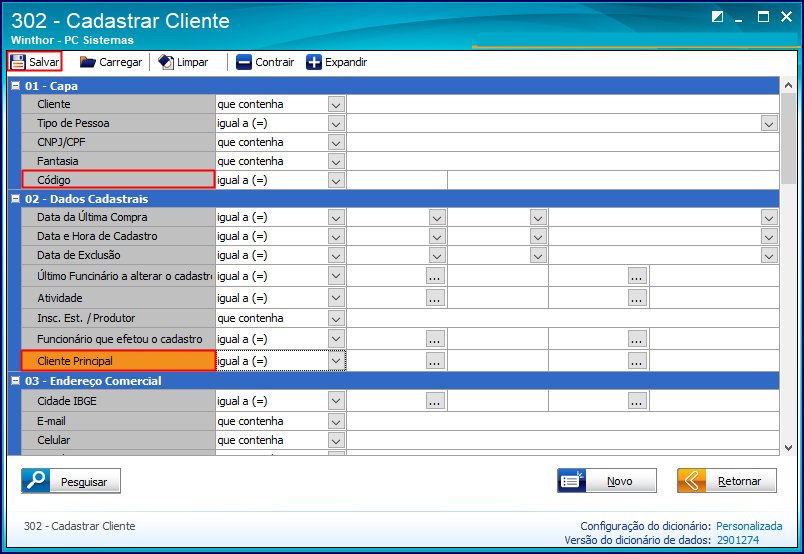The height and width of the screenshot is (554, 804).
Task: Click first lookup button for Atividade row
Action: click(x=435, y=298)
